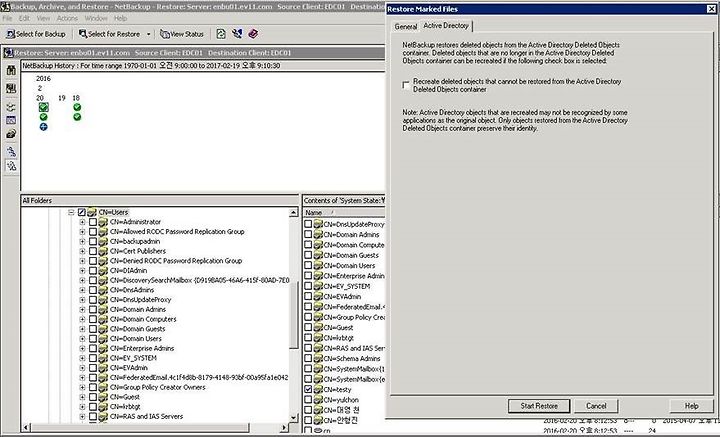
Task: Click the second sidebar icon below binoculars
Action: (x=11, y=88)
